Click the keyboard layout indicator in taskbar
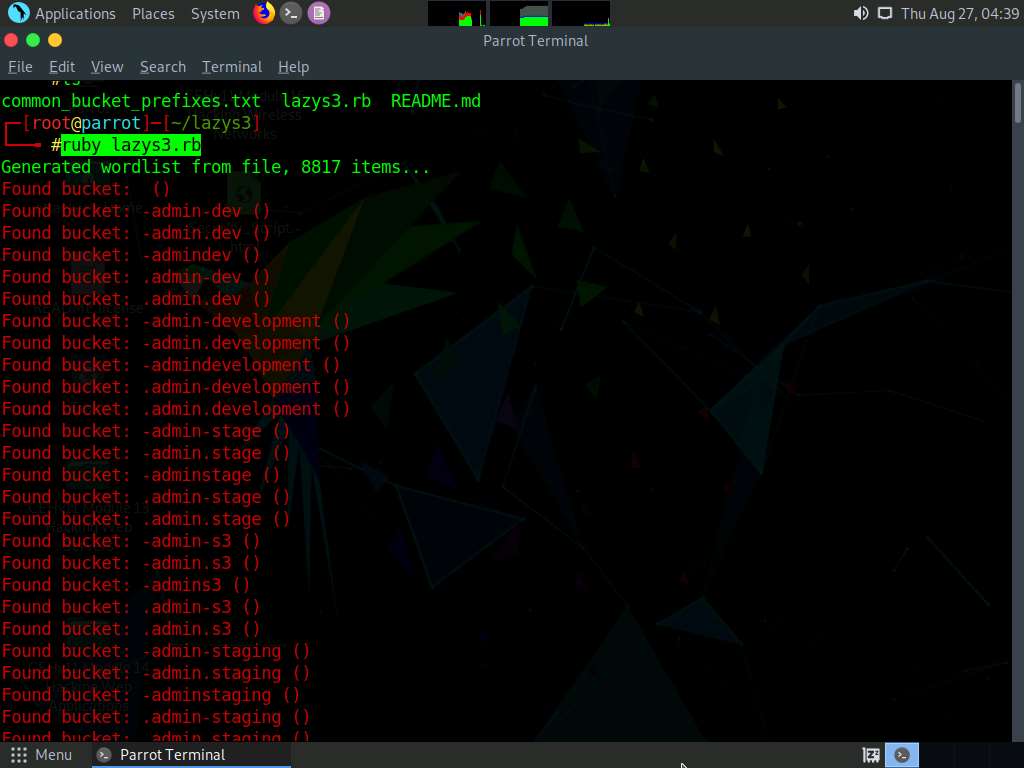 pyautogui.click(x=870, y=755)
